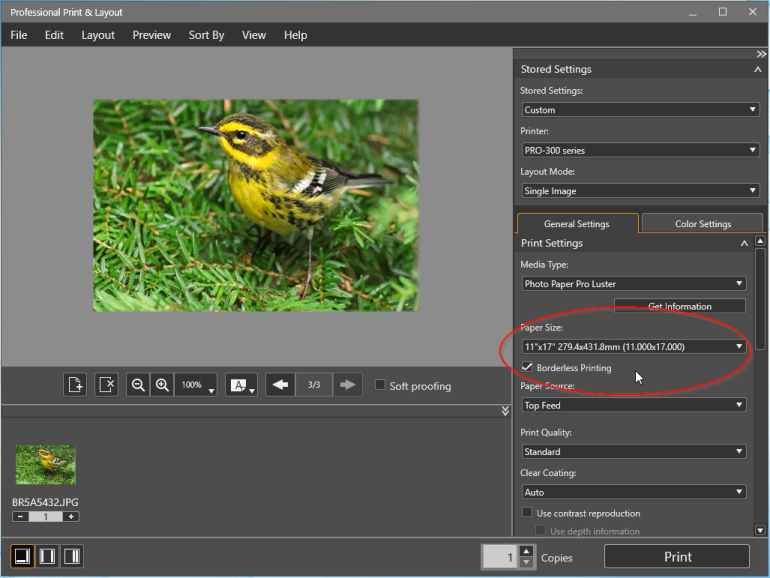Zoom out with the magnifier minus icon

(x=138, y=385)
